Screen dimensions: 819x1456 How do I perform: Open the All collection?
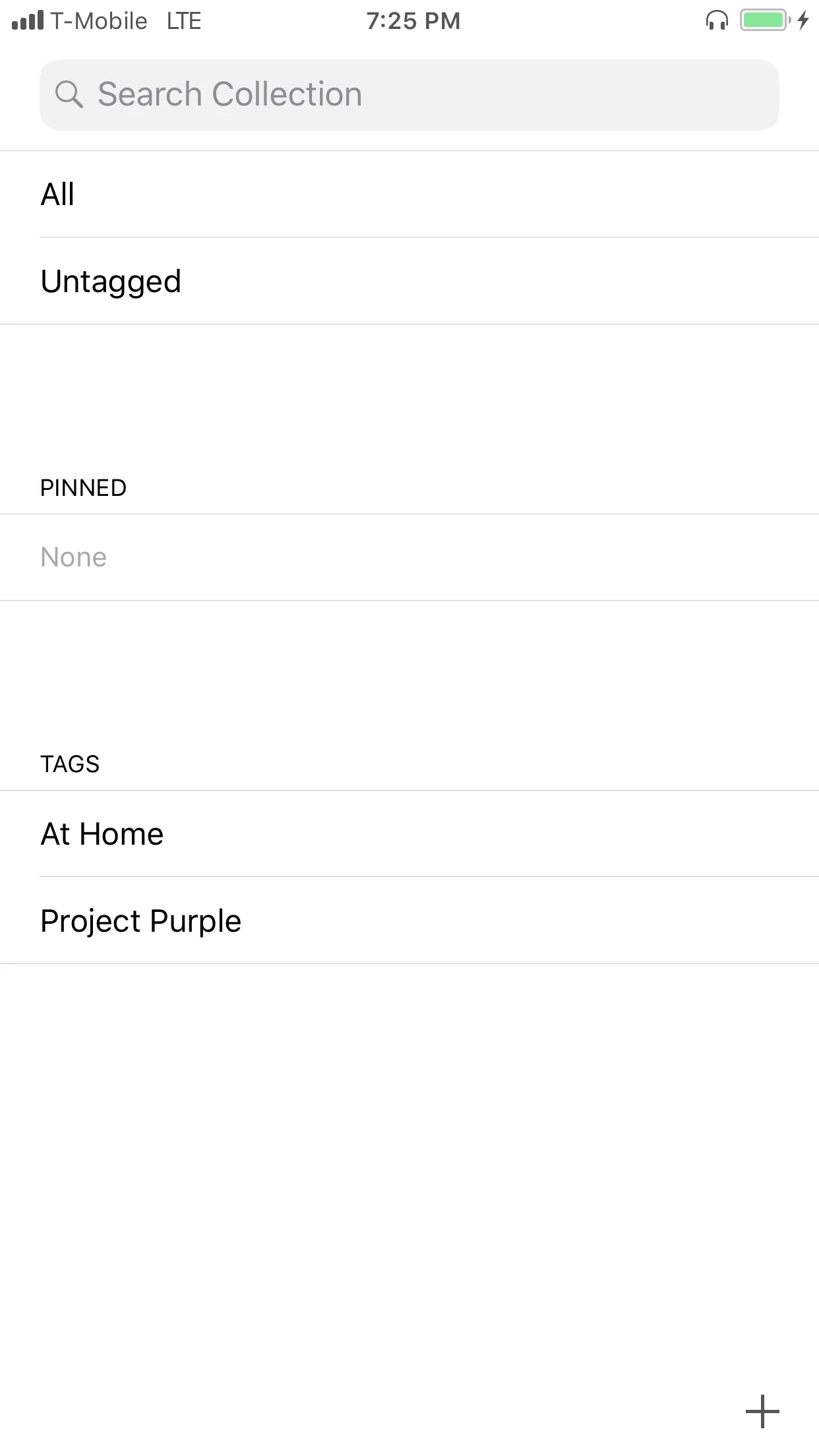[x=409, y=194]
